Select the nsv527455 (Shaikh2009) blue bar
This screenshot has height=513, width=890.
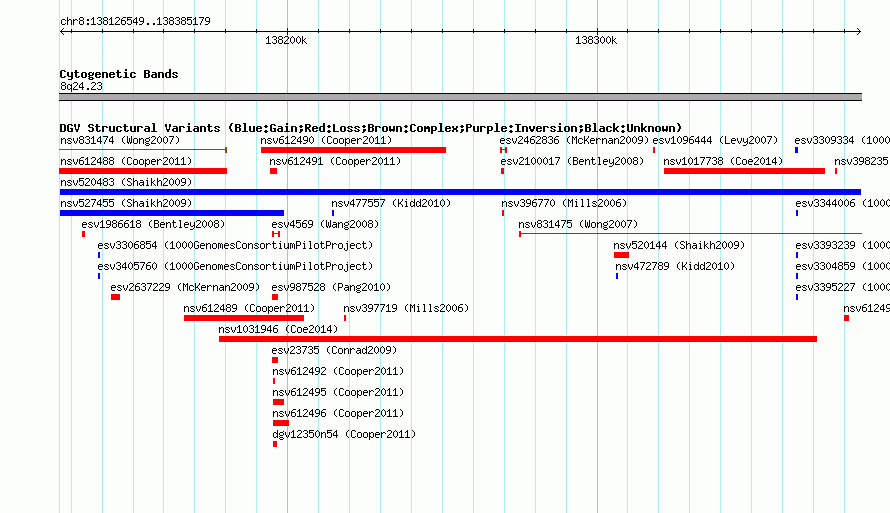[171, 213]
